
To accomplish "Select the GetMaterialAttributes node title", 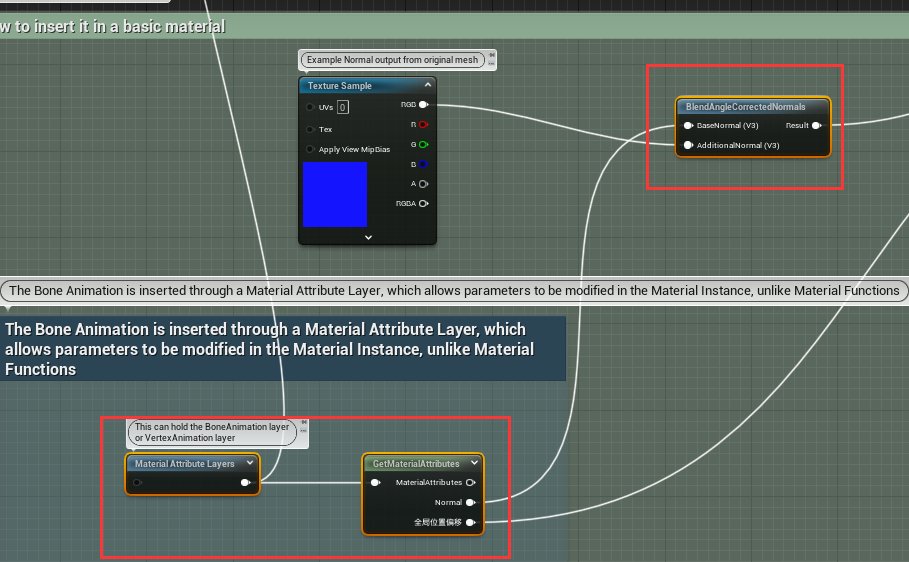I will (416, 464).
